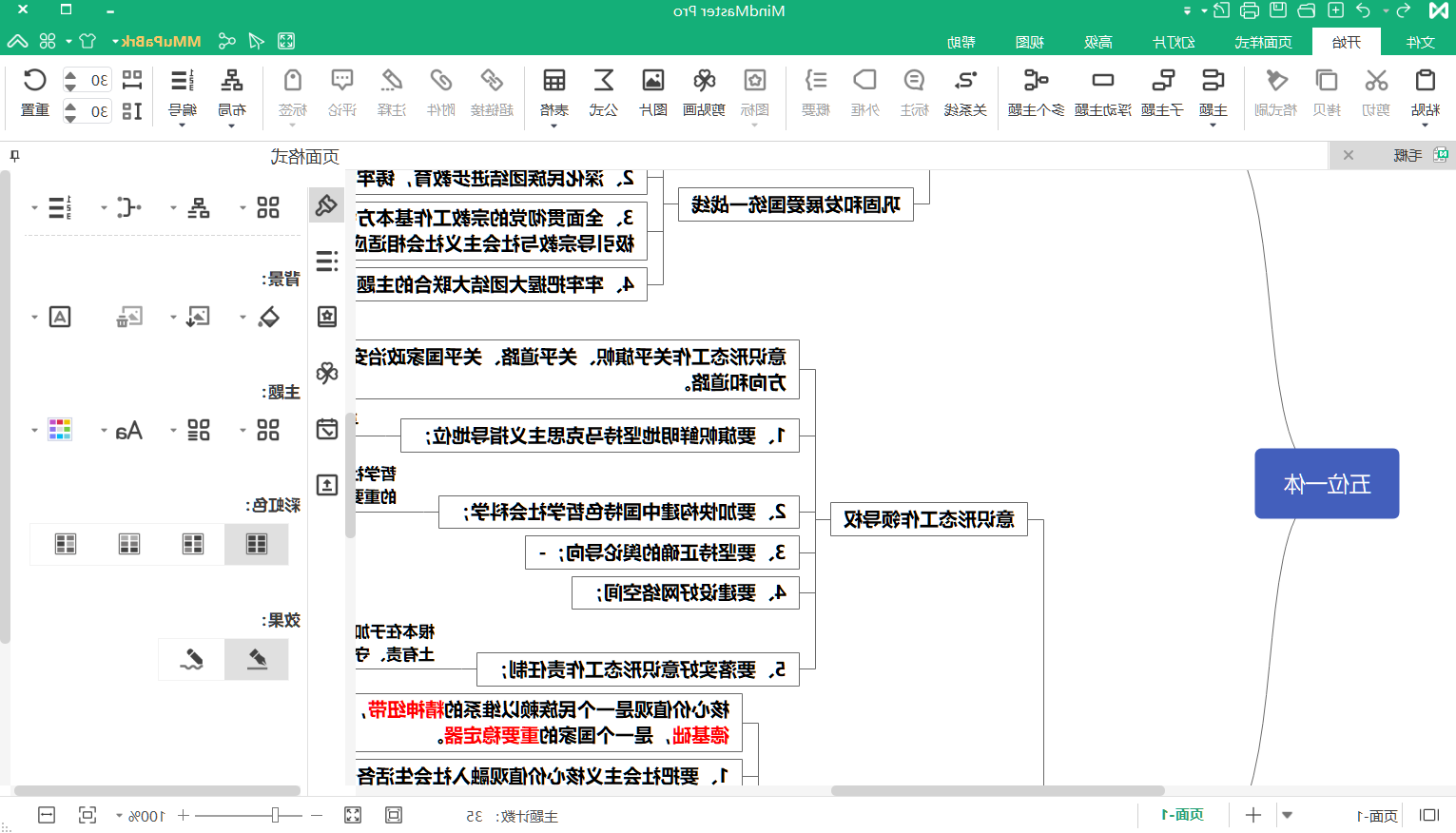Click the Comment (评论) bubble icon
This screenshot has width=1456, height=833.
click(342, 81)
